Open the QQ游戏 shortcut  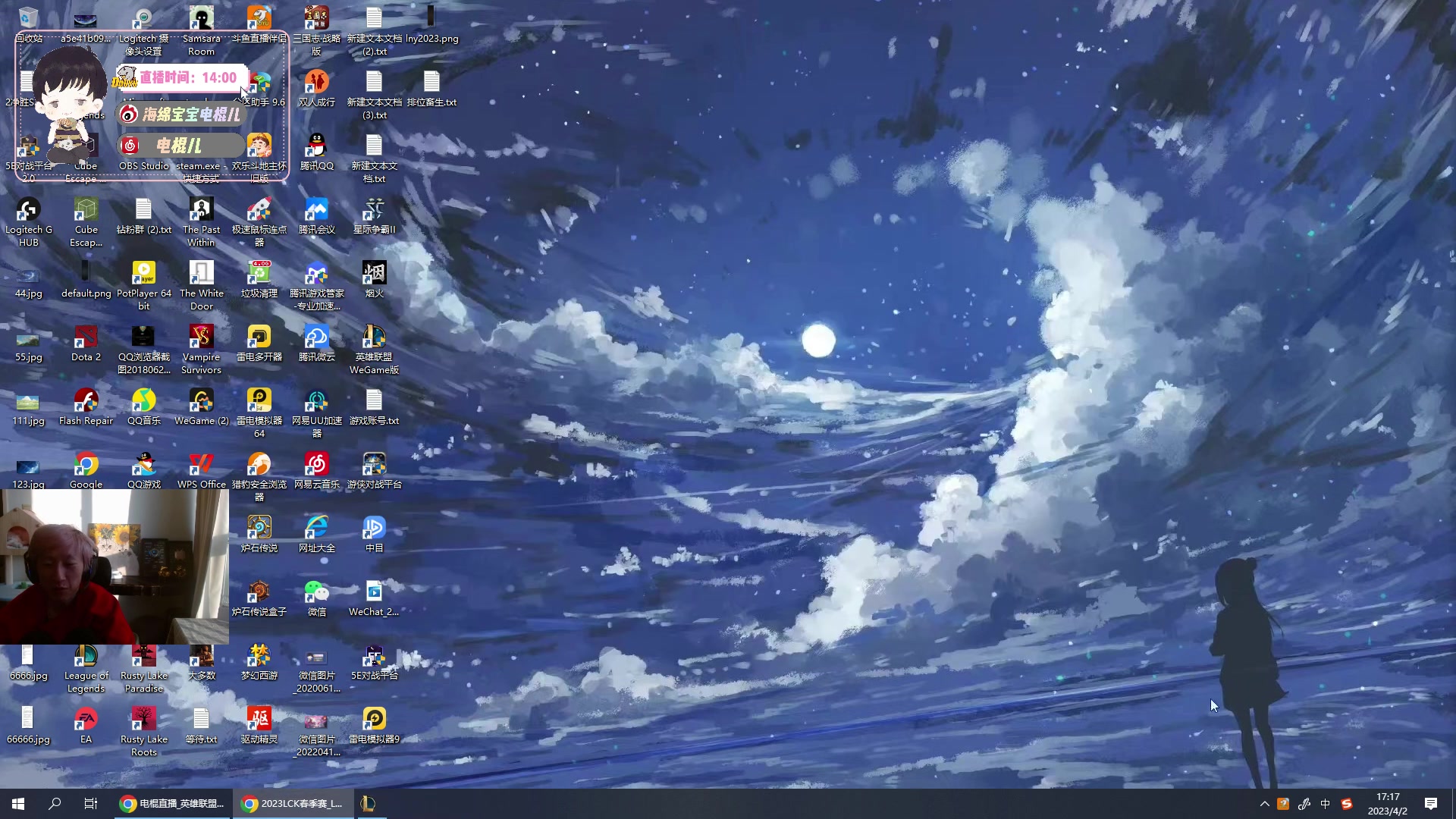click(x=143, y=469)
